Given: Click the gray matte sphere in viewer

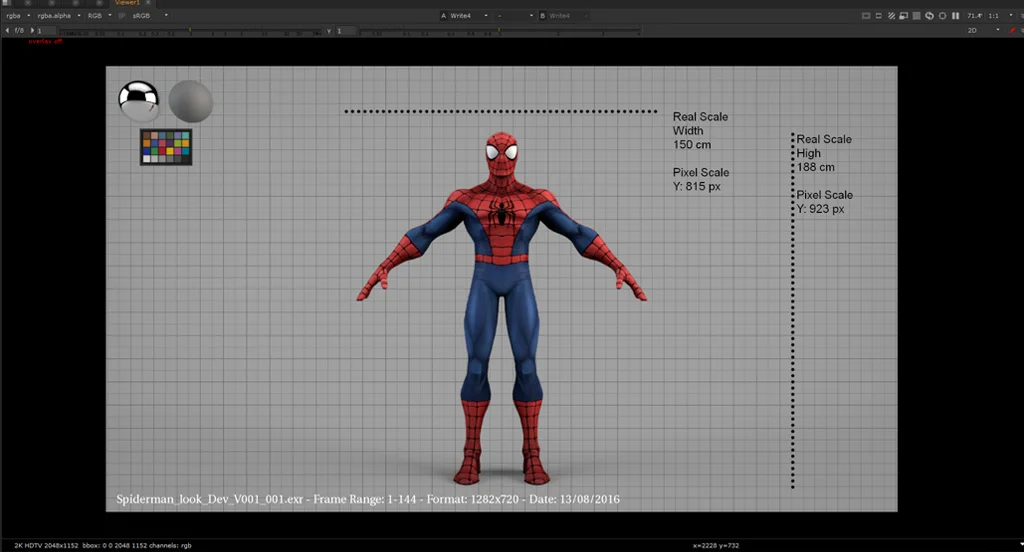Looking at the screenshot, I should click(x=191, y=101).
